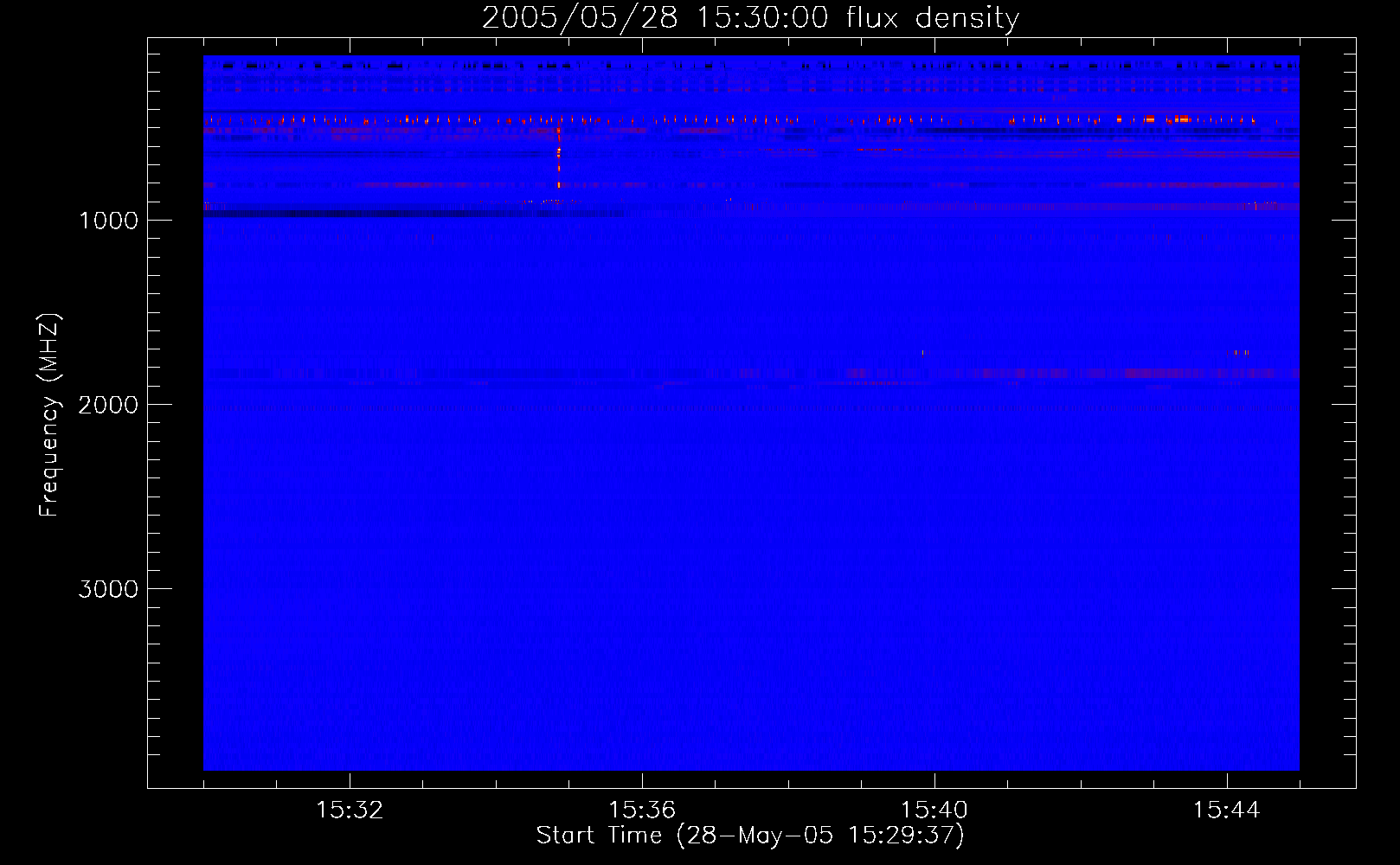Click the bright vertical burst streak near 15:35

[558, 157]
